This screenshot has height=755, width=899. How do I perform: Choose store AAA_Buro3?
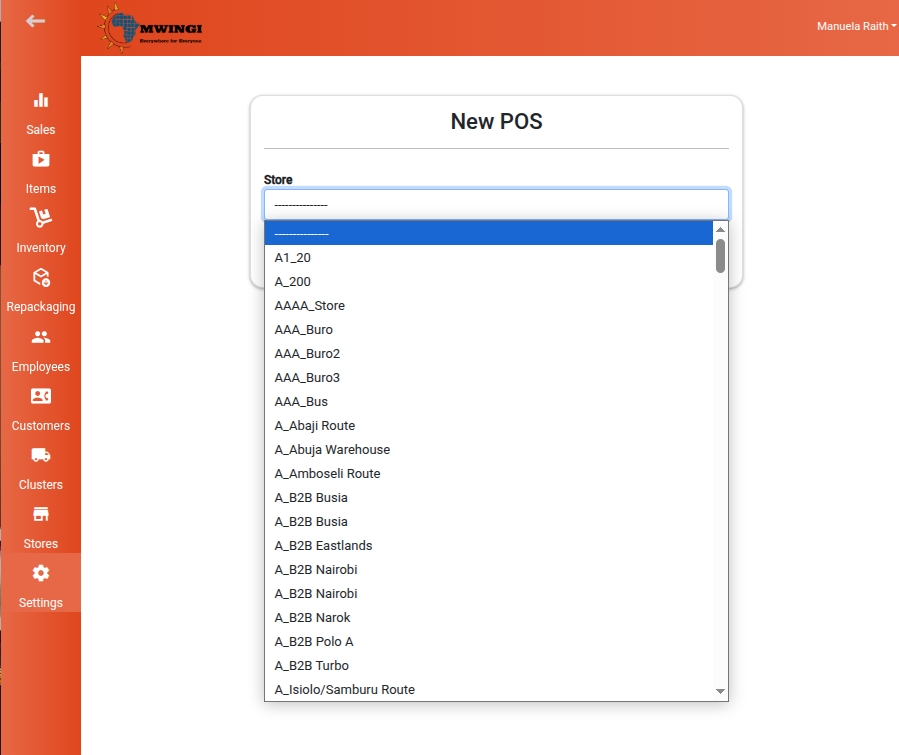(488, 378)
